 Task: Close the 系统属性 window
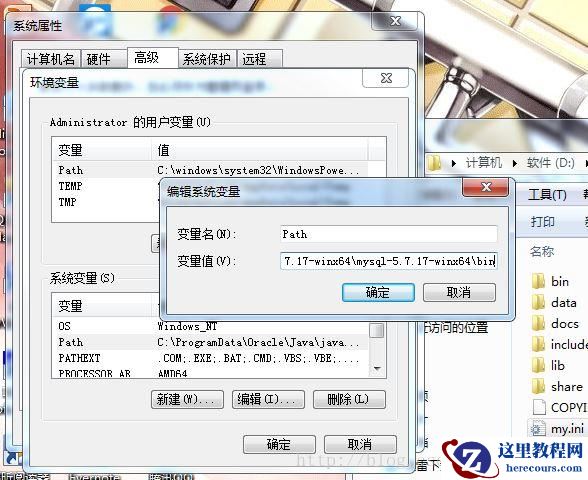395,21
